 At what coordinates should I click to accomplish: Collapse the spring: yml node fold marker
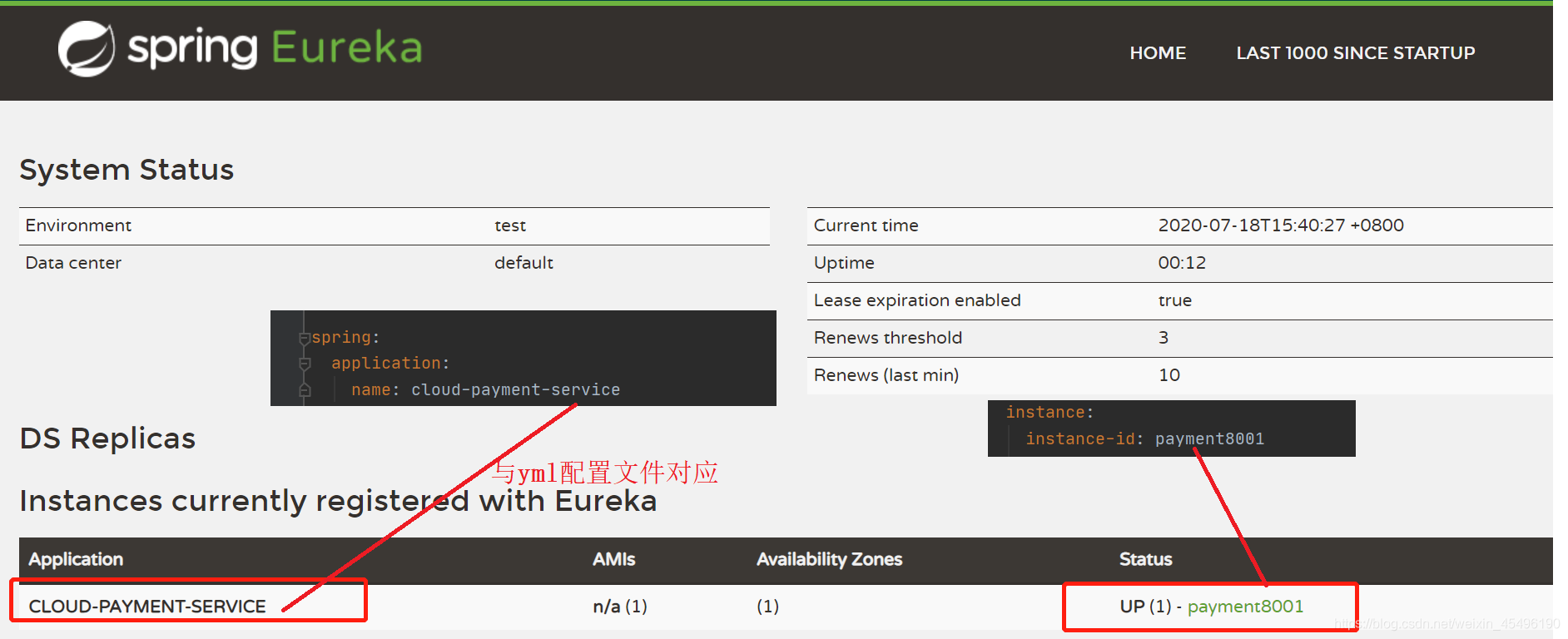tap(305, 338)
